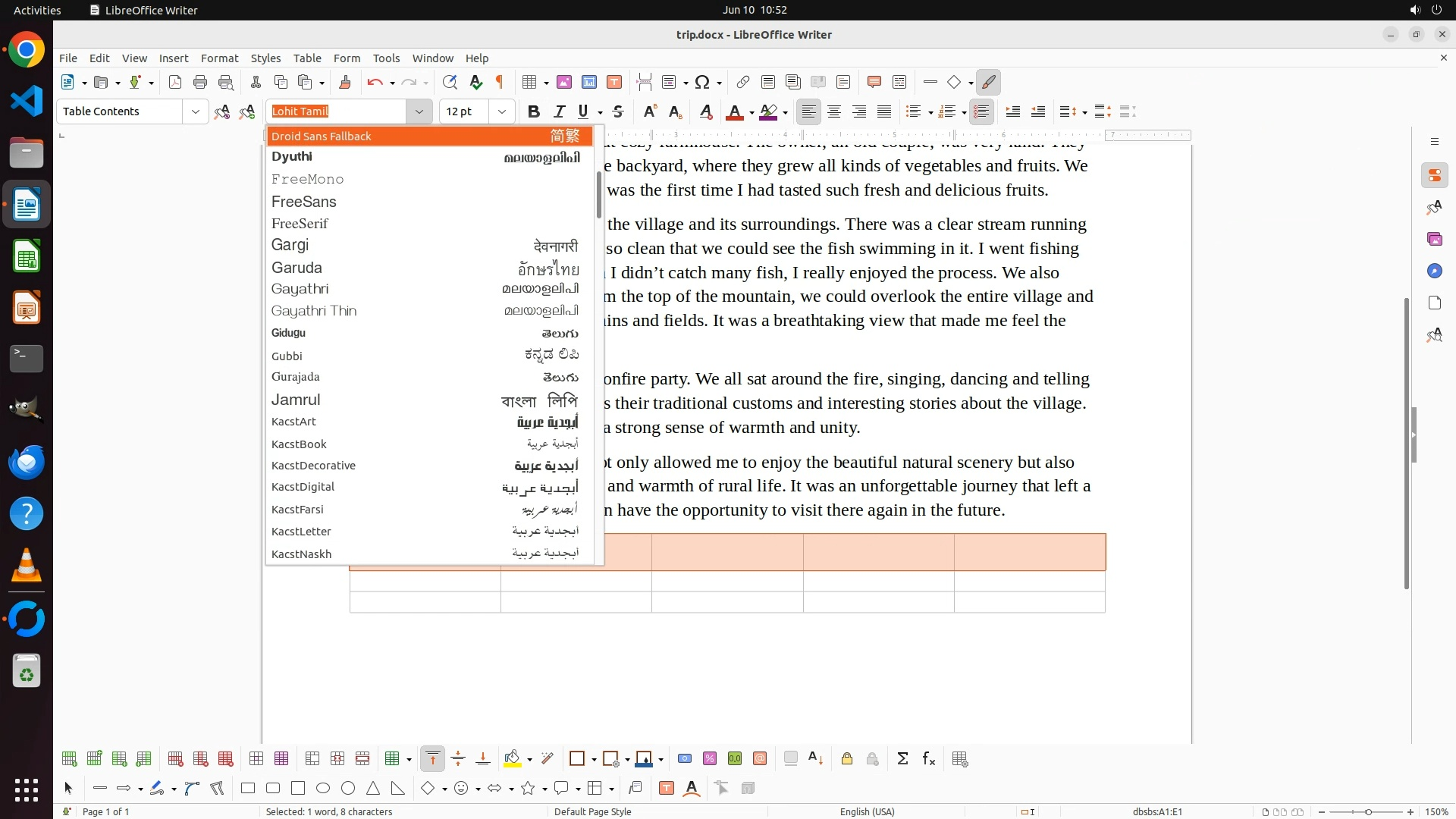Choose FreeSerif from the font list
The height and width of the screenshot is (819, 1456).
[300, 224]
